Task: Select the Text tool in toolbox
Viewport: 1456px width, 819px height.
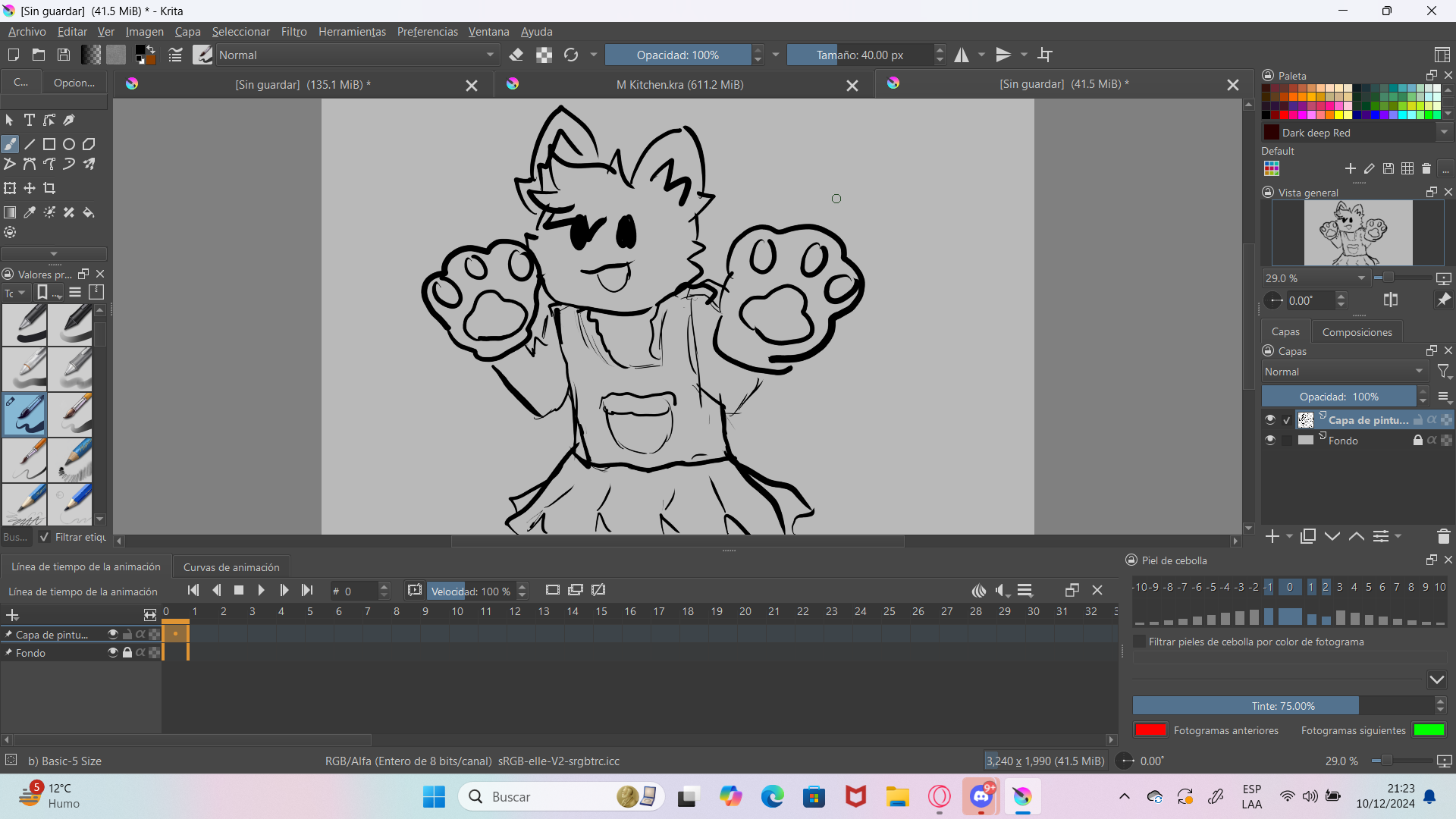Action: (30, 120)
